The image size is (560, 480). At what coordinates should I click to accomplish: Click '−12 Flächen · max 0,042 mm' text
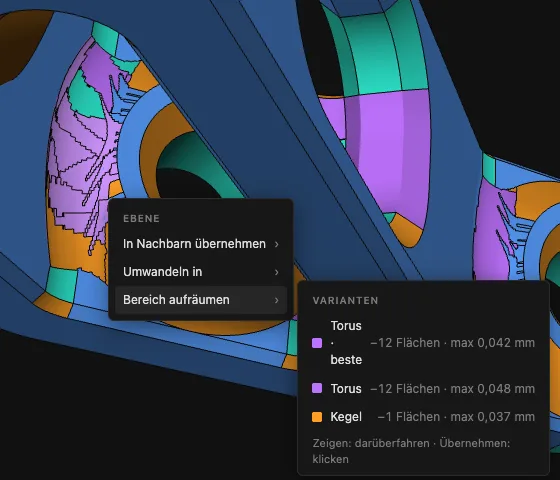click(x=452, y=343)
